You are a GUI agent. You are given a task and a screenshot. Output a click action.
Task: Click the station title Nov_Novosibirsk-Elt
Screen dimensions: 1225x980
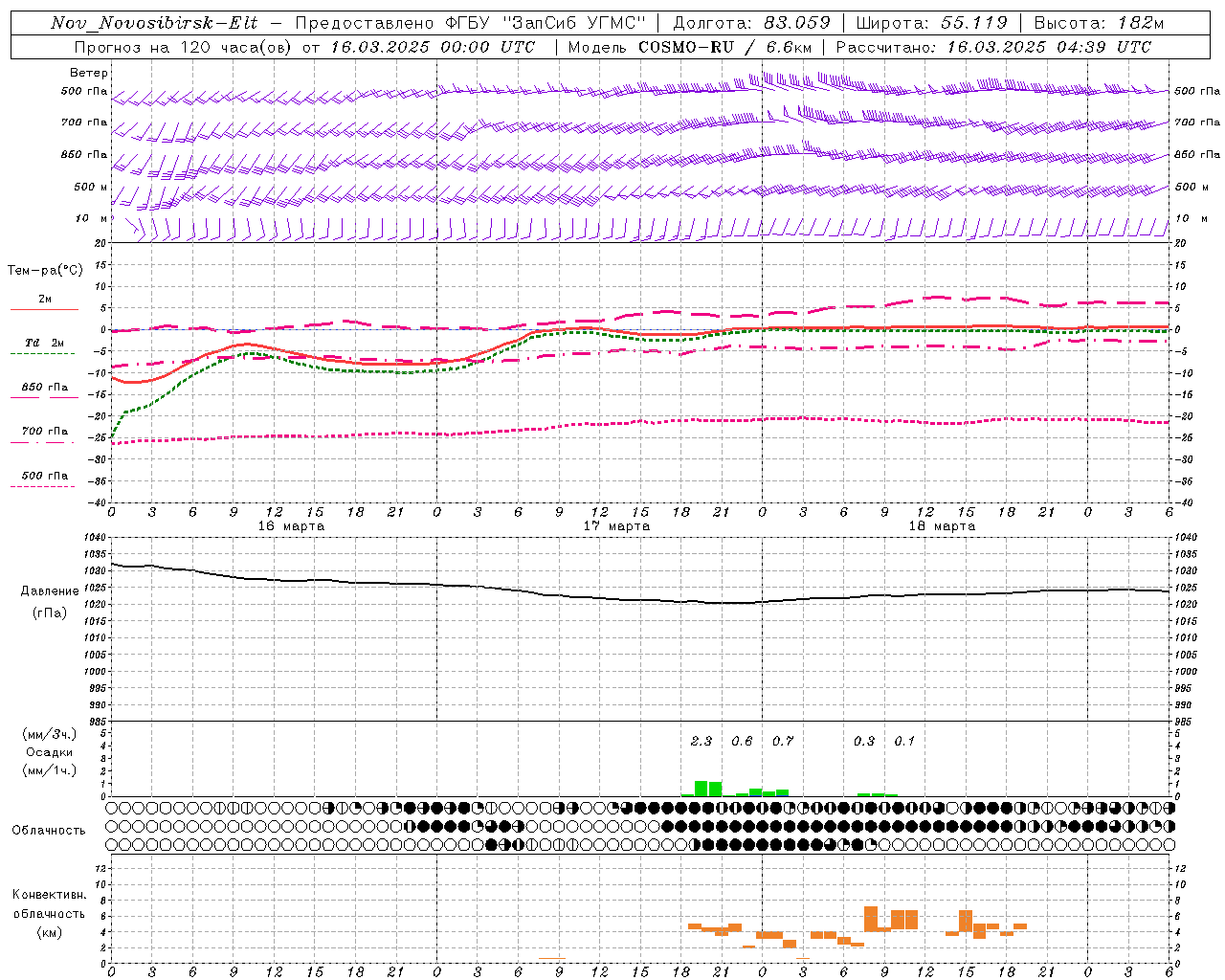pos(154,23)
